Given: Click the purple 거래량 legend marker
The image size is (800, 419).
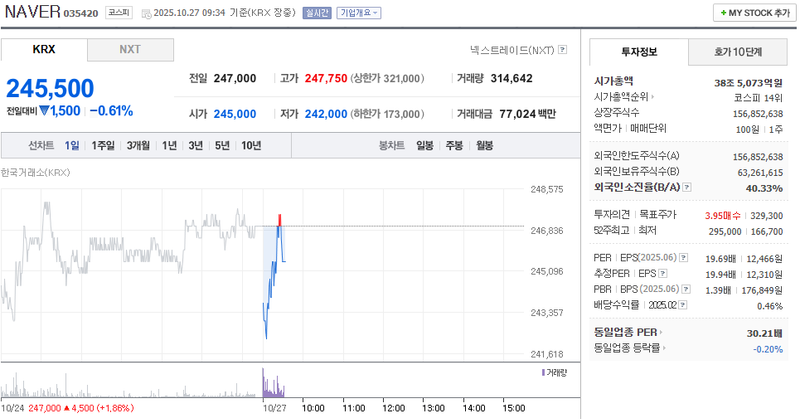Looking at the screenshot, I should (543, 373).
